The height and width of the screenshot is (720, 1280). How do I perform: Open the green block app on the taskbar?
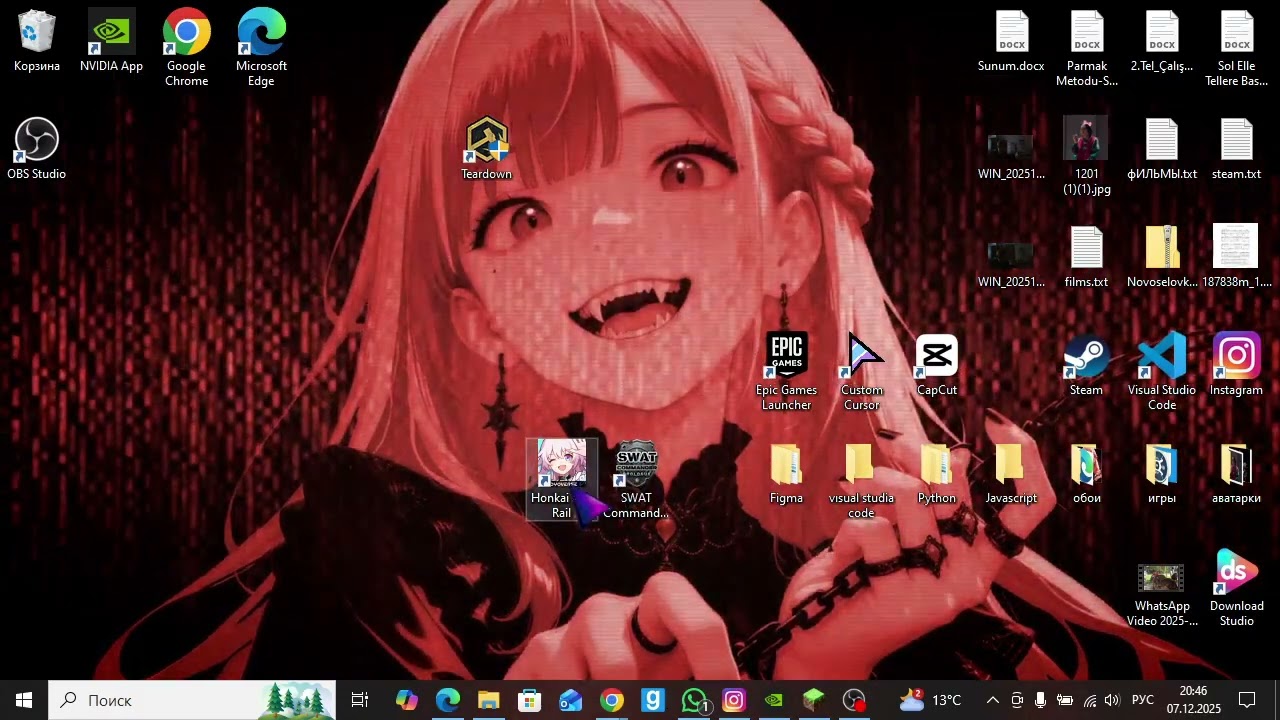coord(814,700)
